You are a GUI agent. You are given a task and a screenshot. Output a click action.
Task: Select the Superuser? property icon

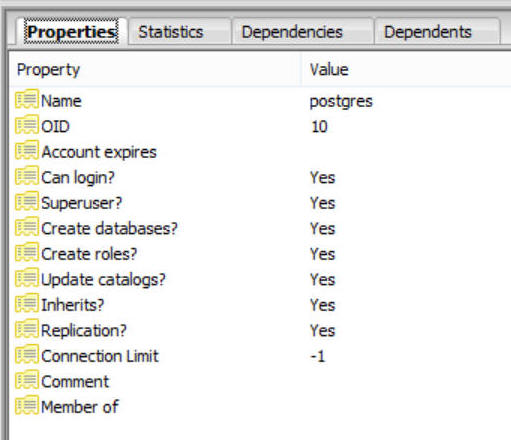(x=27, y=201)
